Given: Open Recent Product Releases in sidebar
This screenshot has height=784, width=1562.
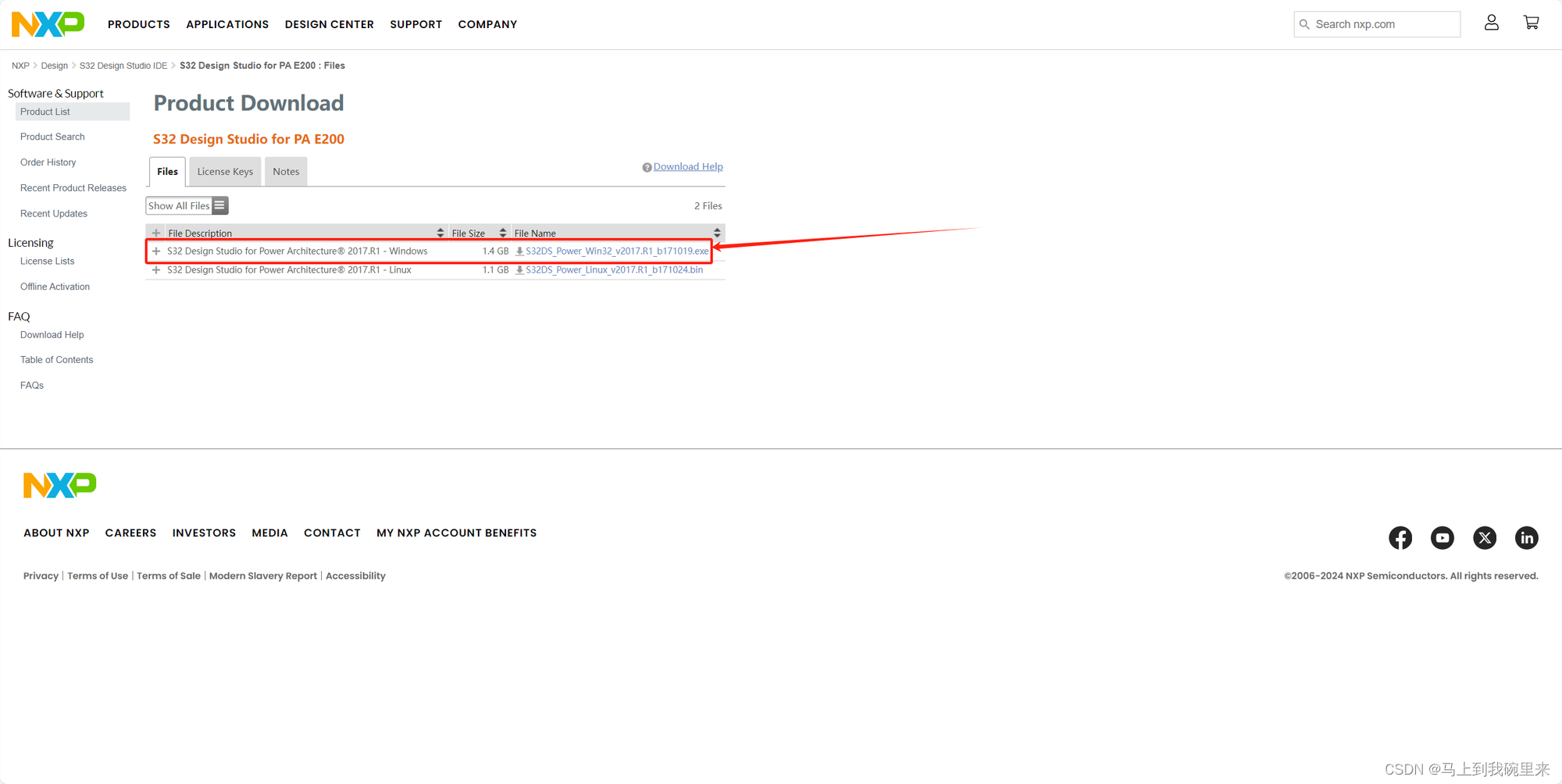Looking at the screenshot, I should 73,188.
